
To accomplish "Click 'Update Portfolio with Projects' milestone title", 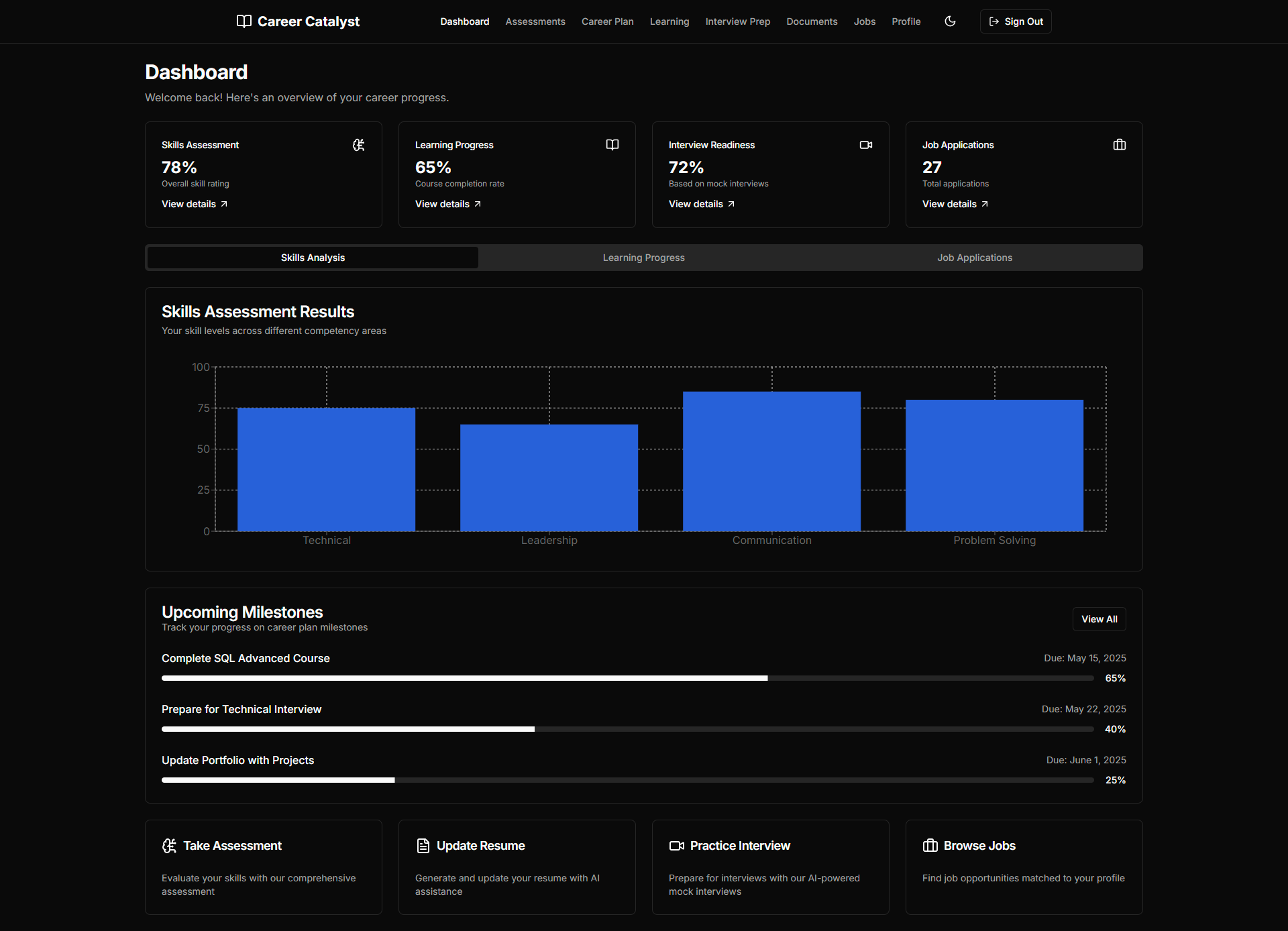I will [x=237, y=760].
